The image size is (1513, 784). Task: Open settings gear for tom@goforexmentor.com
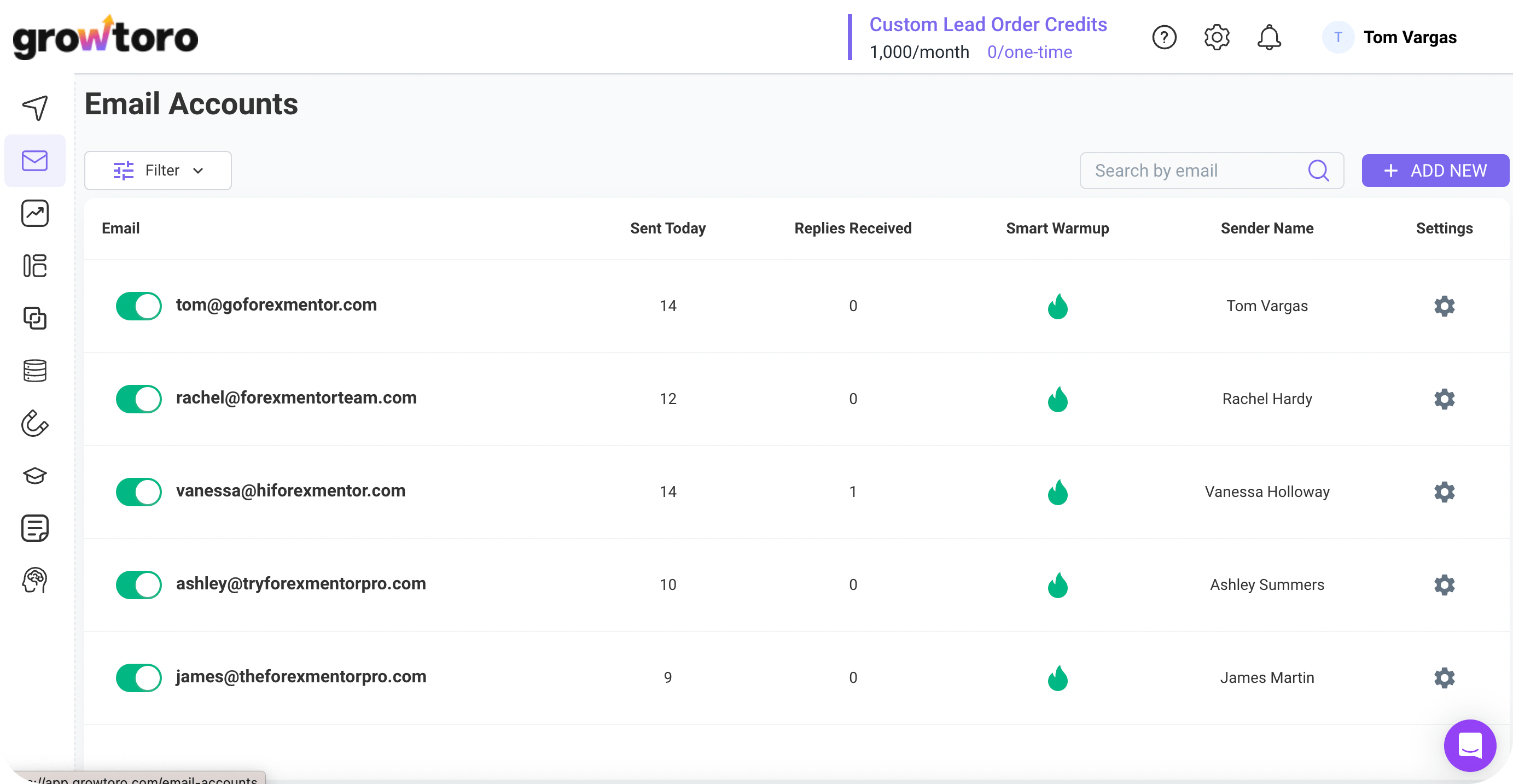[x=1444, y=306]
